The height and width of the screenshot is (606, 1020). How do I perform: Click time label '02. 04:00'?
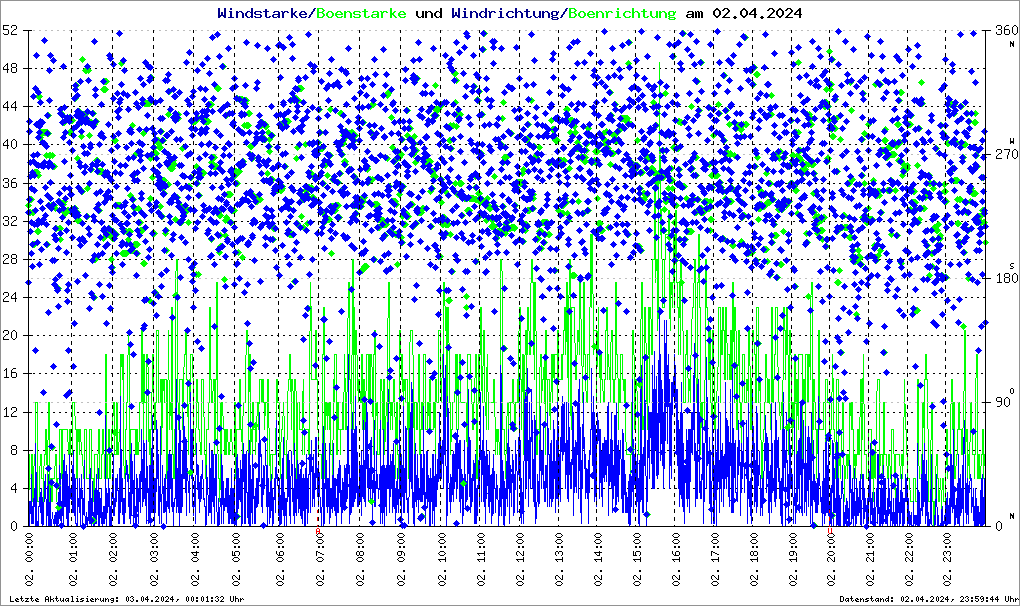pyautogui.click(x=195, y=559)
